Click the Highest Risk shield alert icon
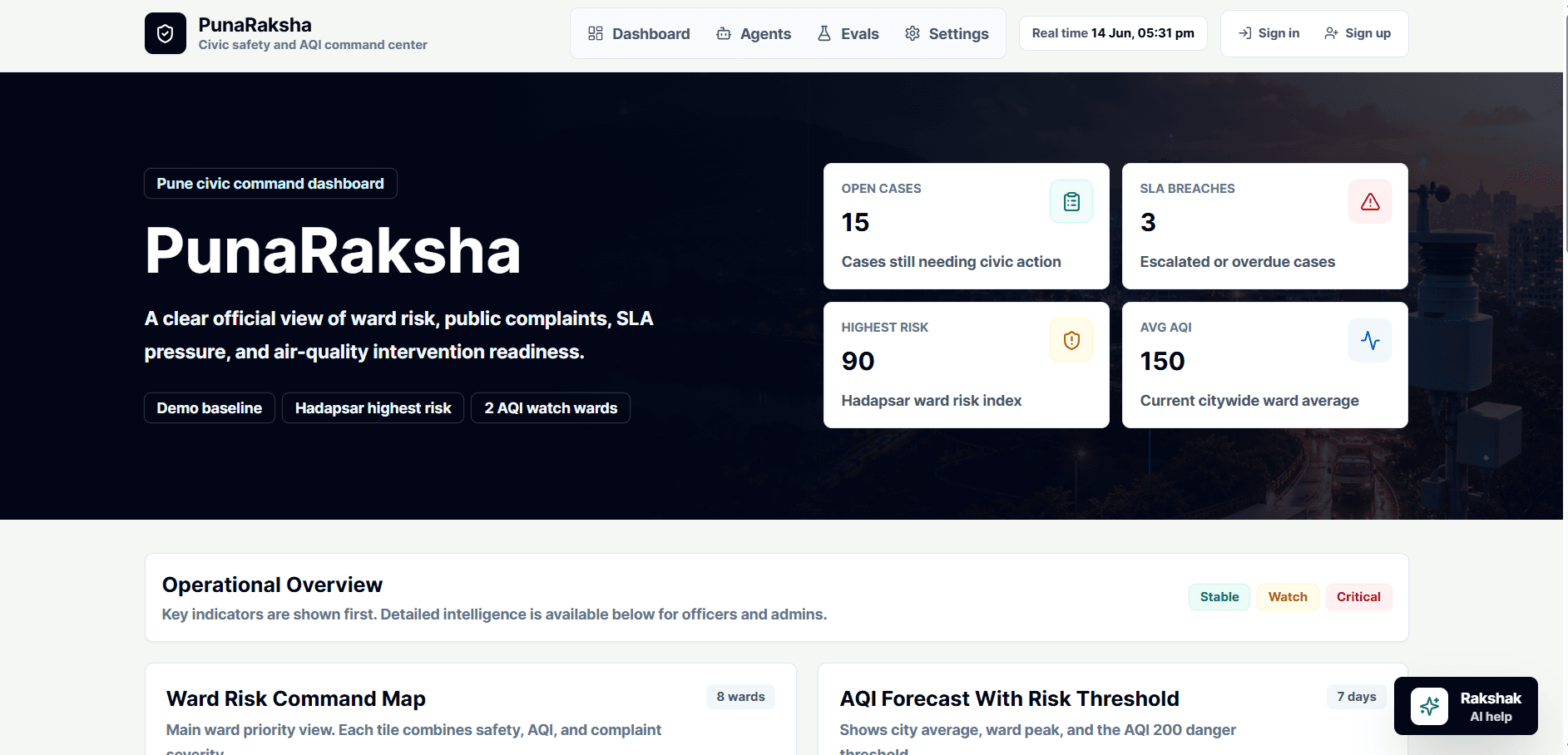 tap(1071, 340)
